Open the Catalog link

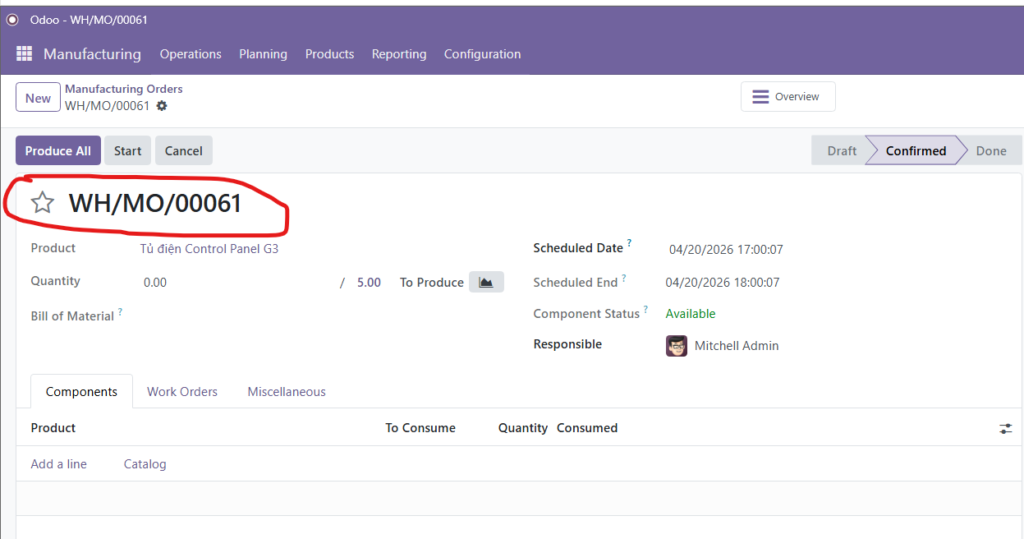point(145,464)
